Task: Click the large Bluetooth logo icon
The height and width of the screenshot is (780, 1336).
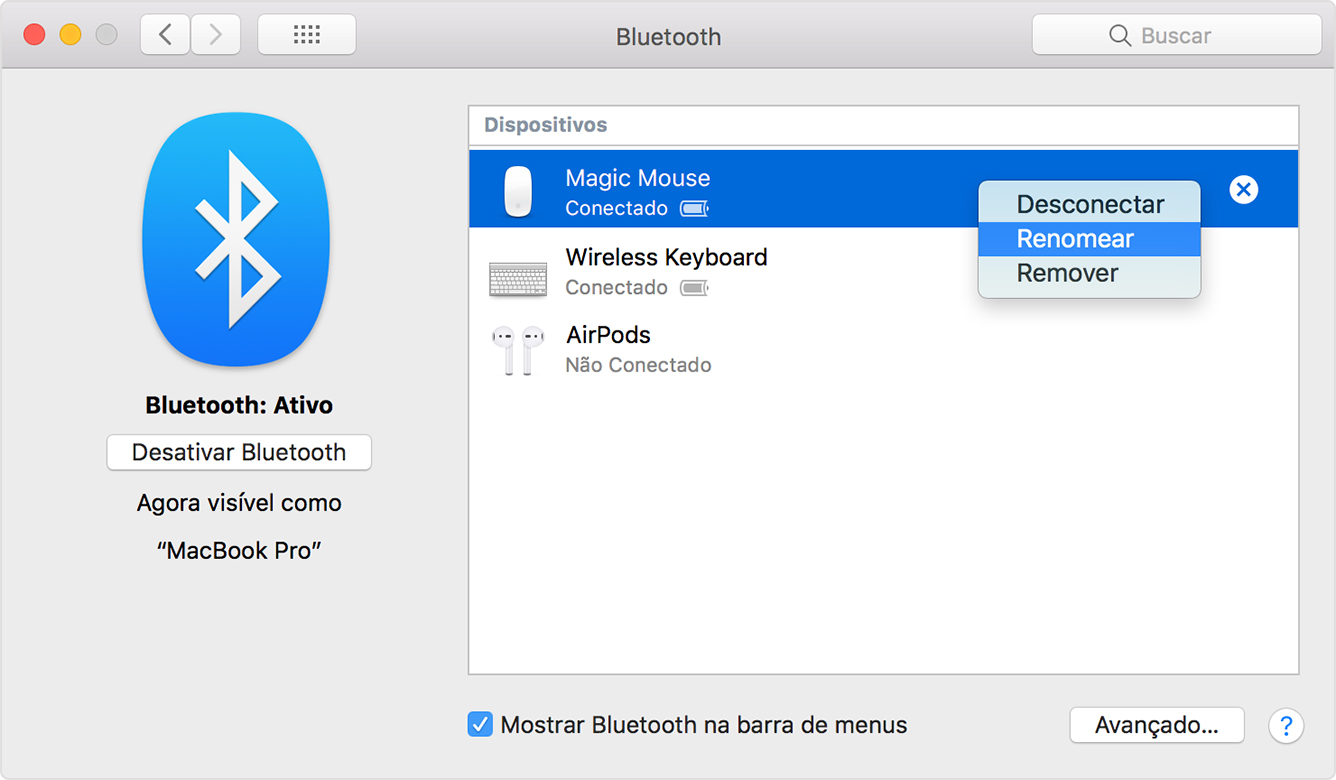Action: coord(236,240)
